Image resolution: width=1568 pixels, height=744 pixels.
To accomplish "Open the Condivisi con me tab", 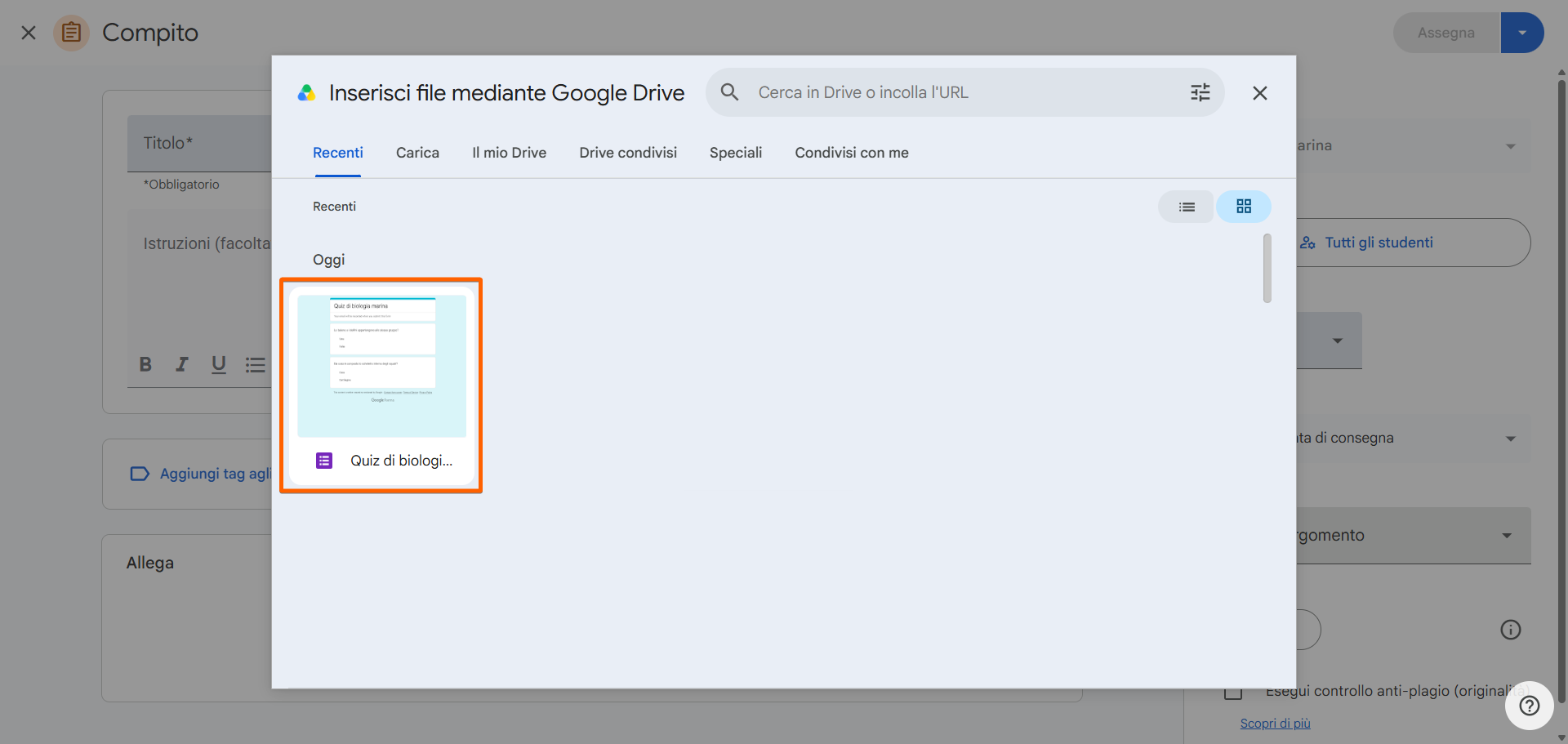I will pyautogui.click(x=852, y=153).
